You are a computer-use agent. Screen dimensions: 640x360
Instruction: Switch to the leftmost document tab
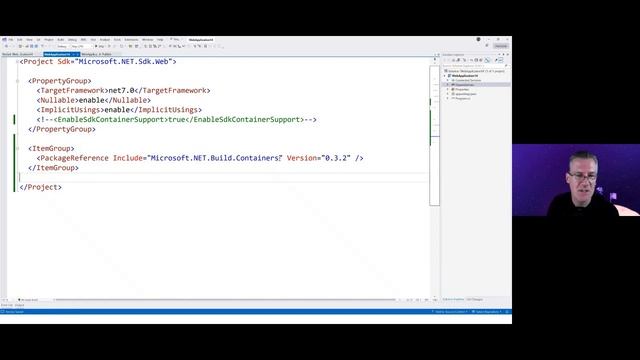(17, 54)
